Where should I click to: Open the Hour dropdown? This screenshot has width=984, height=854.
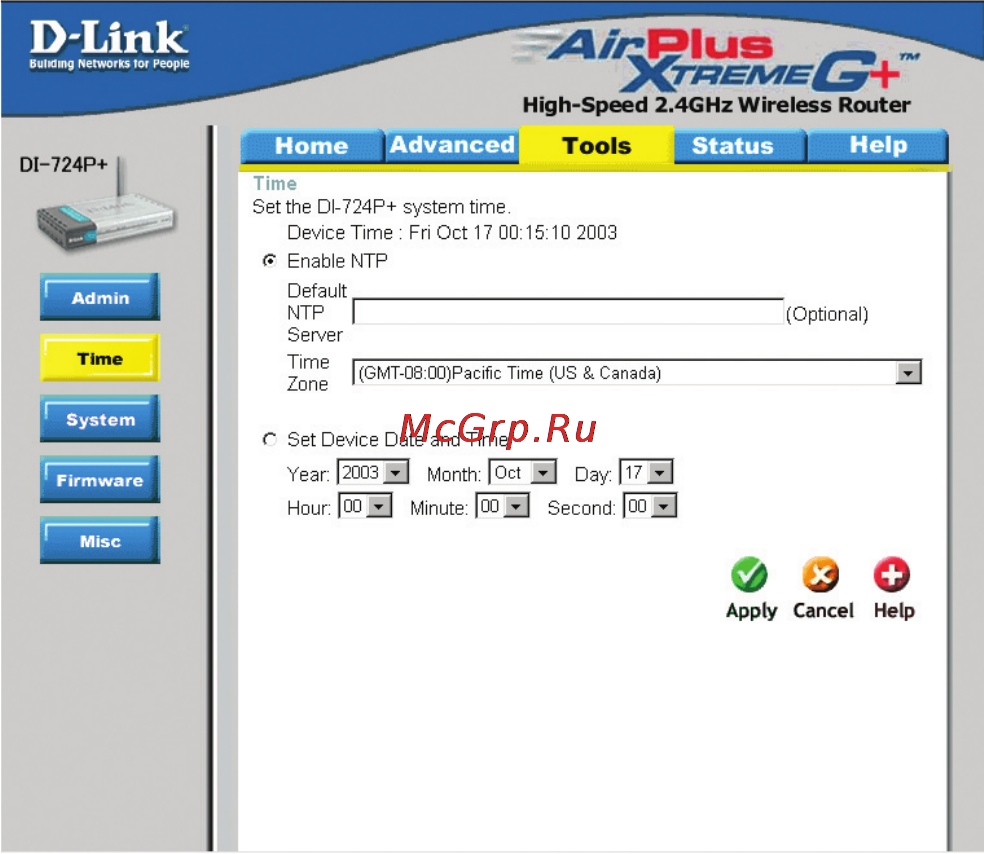point(365,506)
